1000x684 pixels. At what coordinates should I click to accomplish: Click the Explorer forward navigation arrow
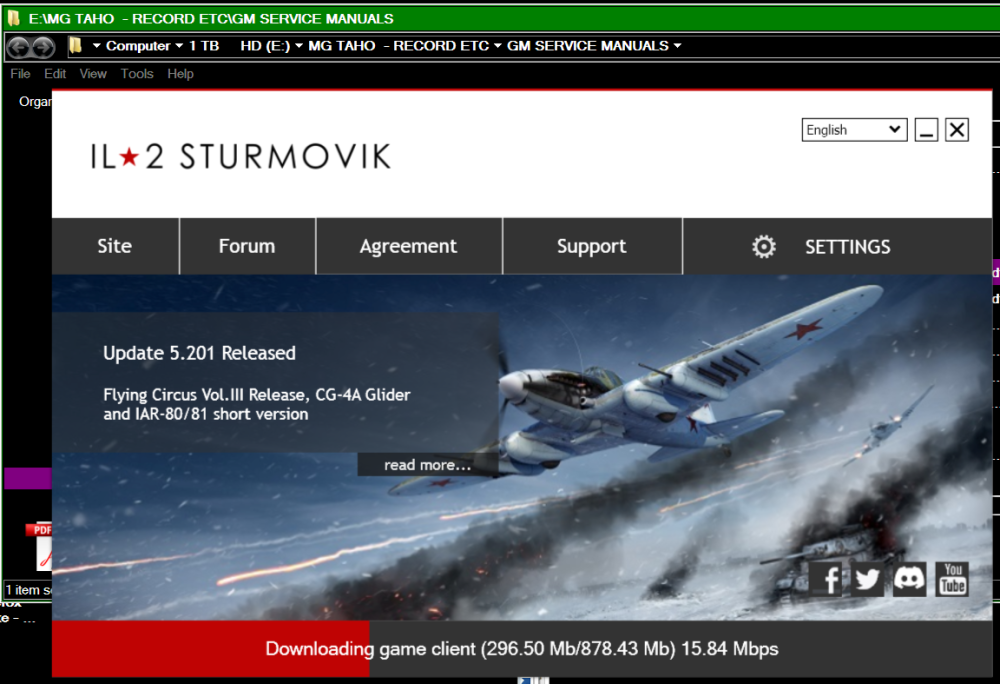[x=43, y=46]
